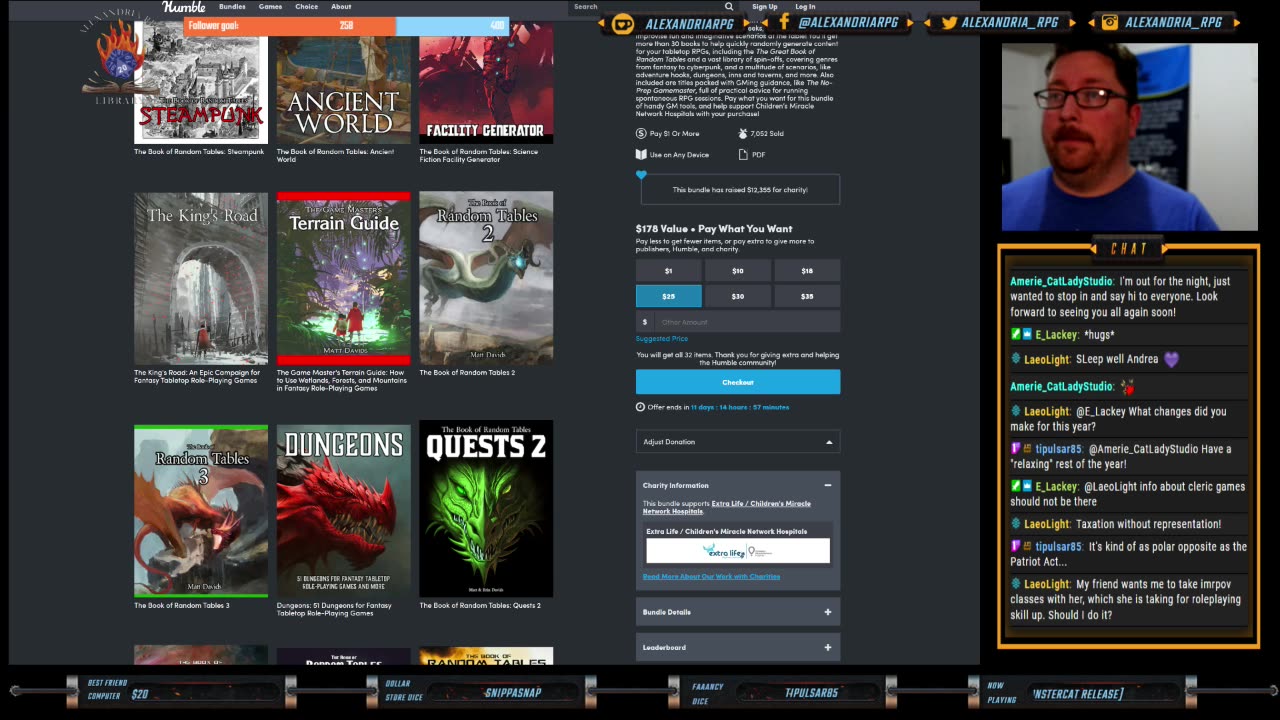Click the Log In link
The width and height of the screenshot is (1280, 720).
(x=805, y=7)
